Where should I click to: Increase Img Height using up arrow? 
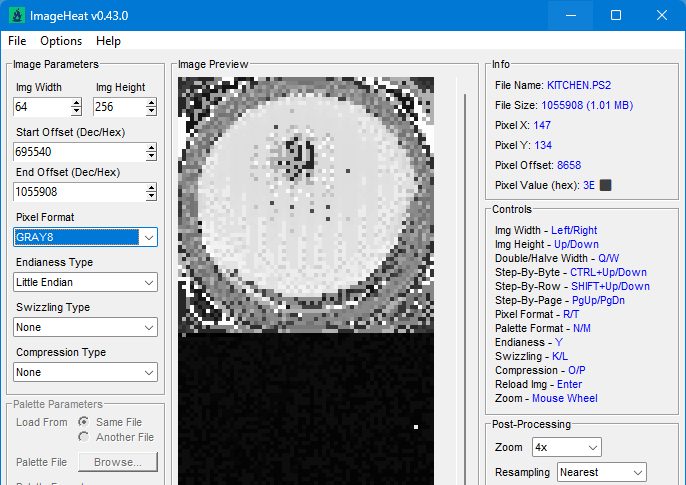151,103
